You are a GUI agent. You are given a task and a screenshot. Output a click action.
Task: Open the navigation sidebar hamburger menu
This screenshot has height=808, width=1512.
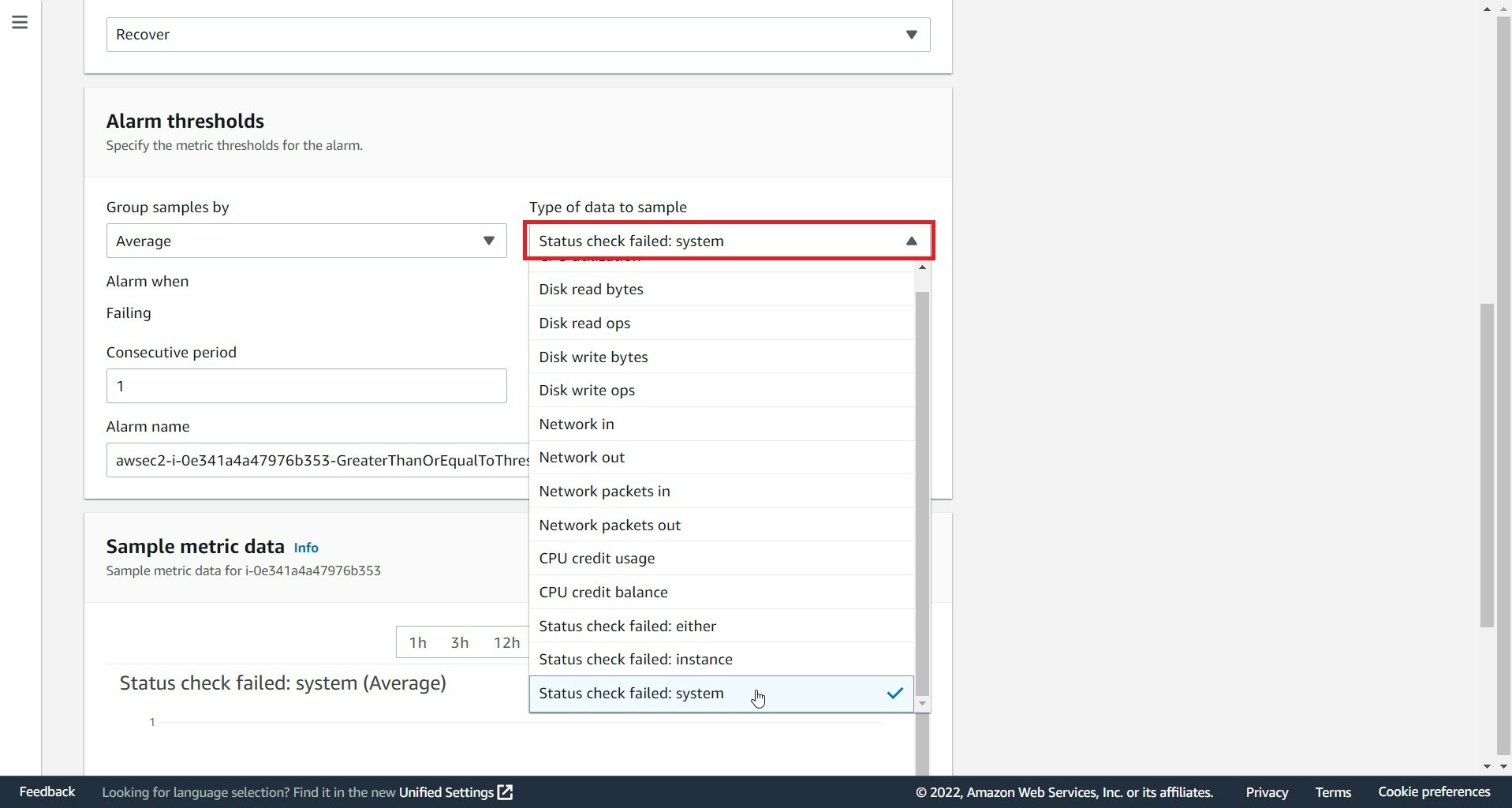[x=19, y=22]
